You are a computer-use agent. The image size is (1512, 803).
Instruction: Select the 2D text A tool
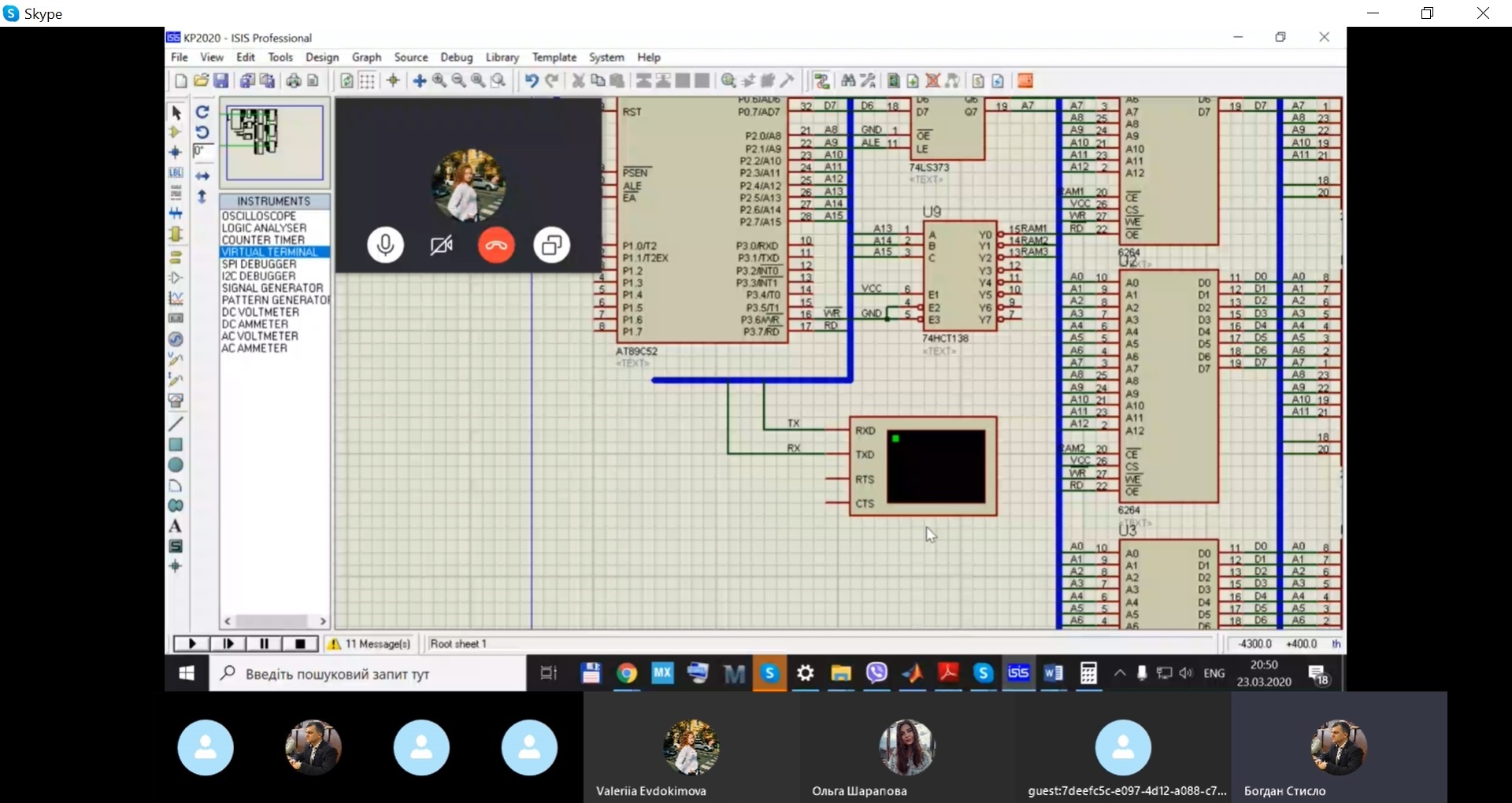click(176, 526)
